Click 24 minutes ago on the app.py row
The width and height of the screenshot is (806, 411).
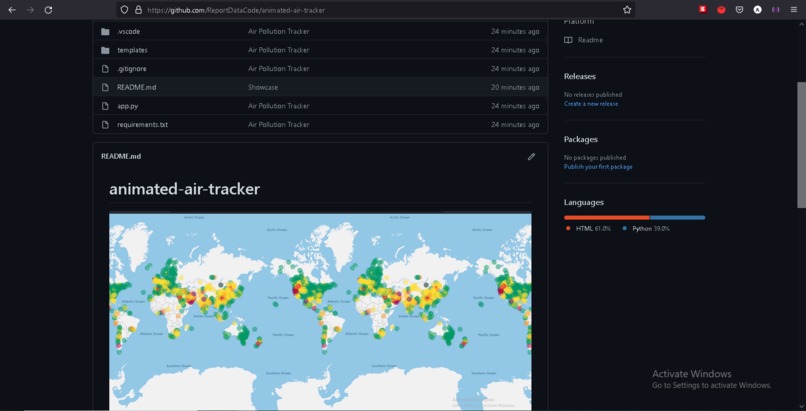pos(515,106)
